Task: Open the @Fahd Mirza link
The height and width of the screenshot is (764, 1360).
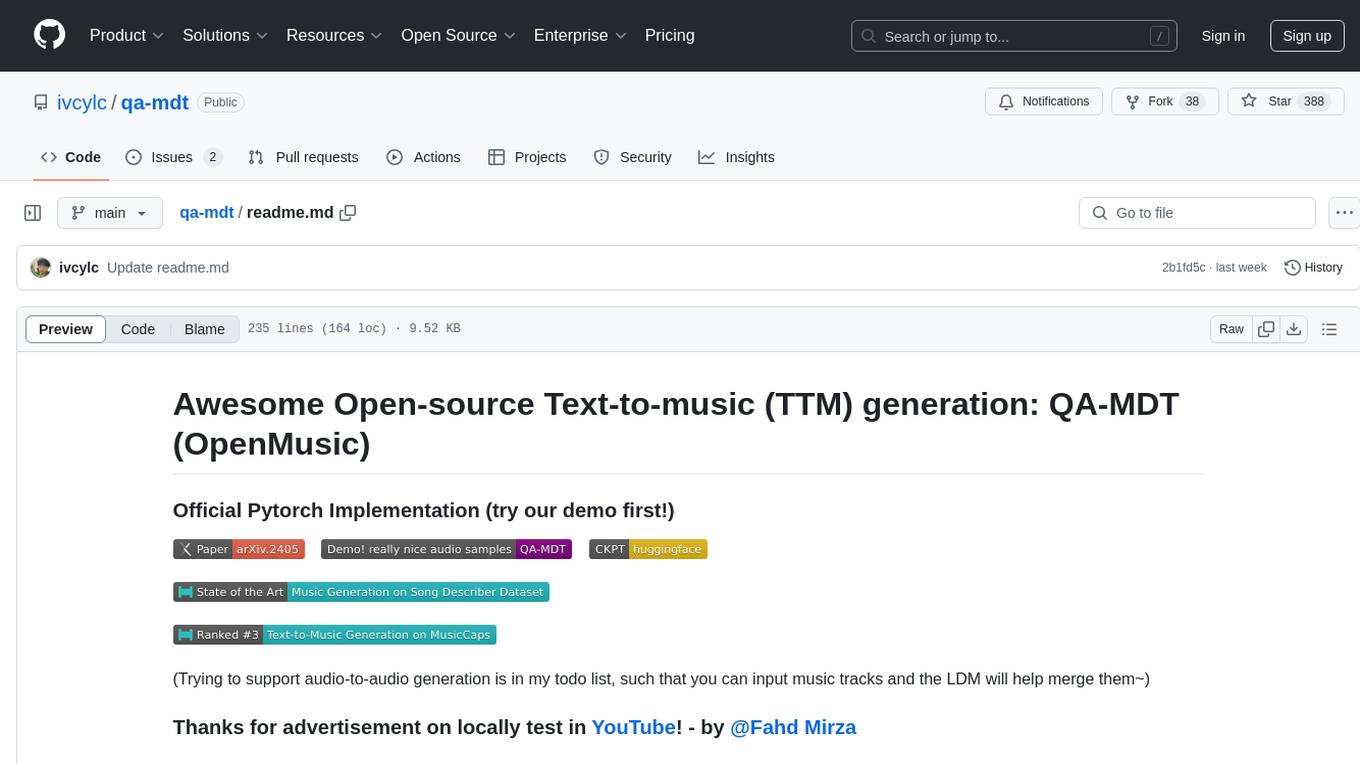Action: click(793, 727)
